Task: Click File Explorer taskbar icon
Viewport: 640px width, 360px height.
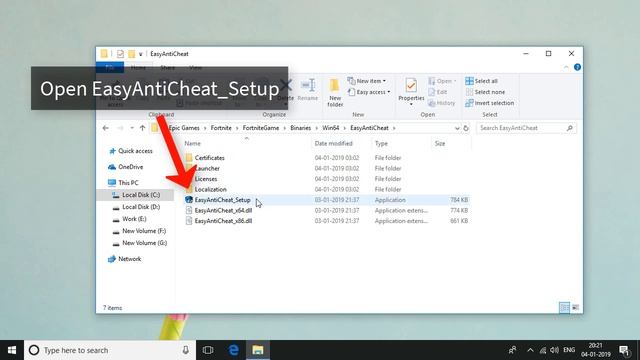Action: point(258,350)
